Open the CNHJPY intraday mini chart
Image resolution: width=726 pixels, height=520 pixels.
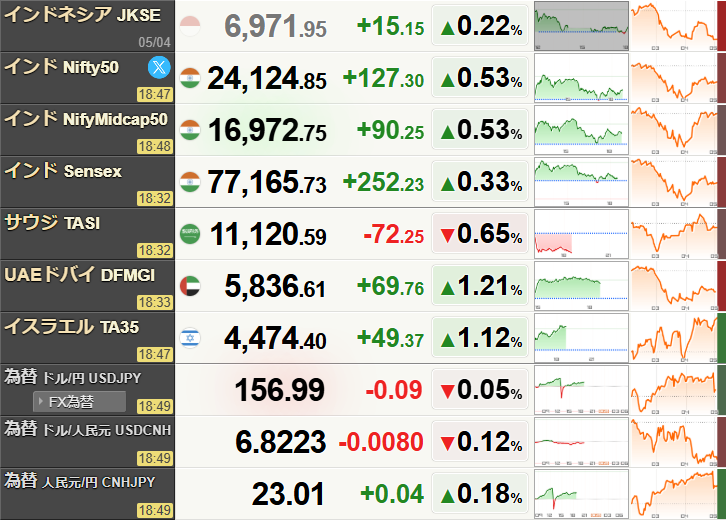(582, 494)
